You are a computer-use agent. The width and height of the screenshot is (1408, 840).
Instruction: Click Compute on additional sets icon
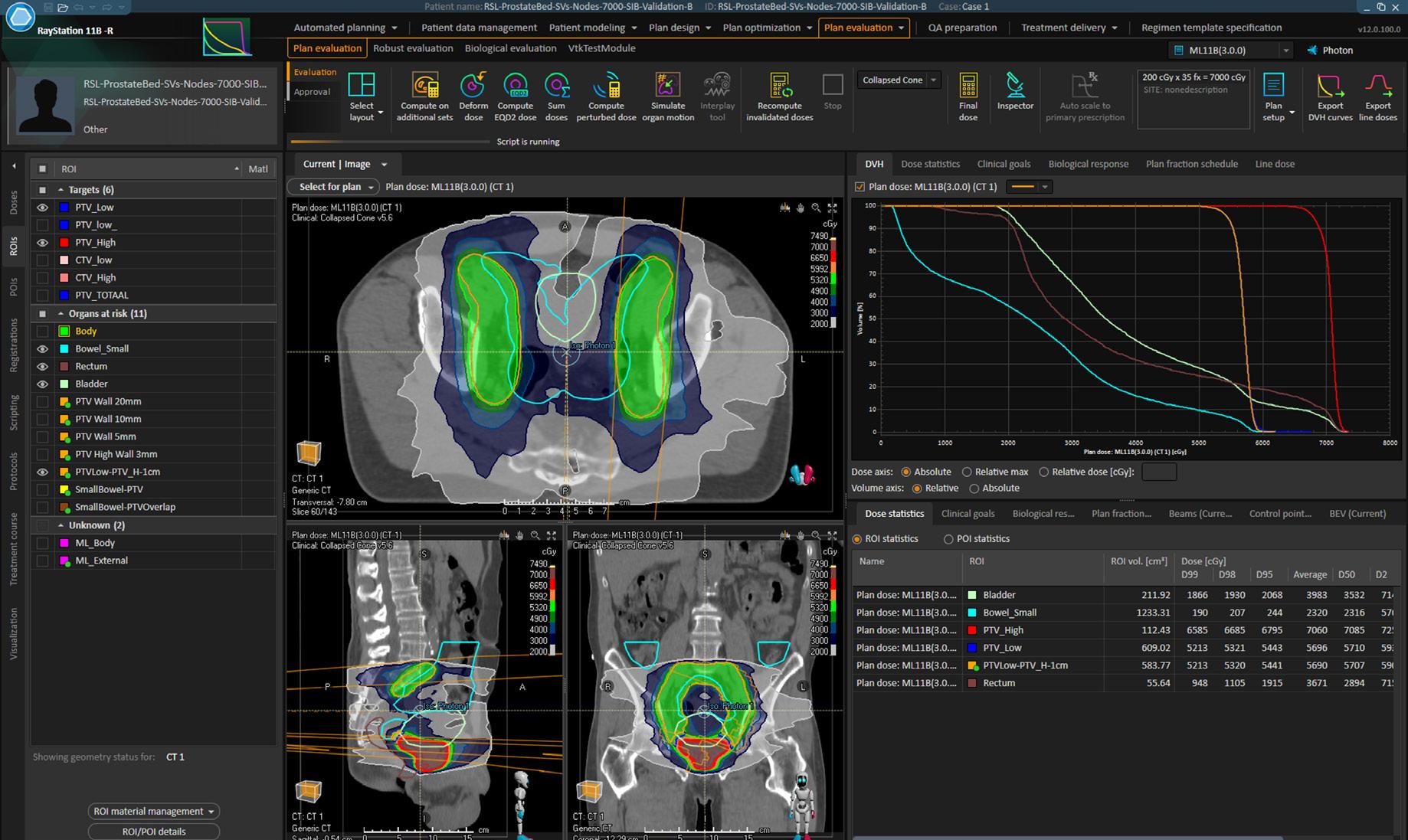(x=424, y=96)
